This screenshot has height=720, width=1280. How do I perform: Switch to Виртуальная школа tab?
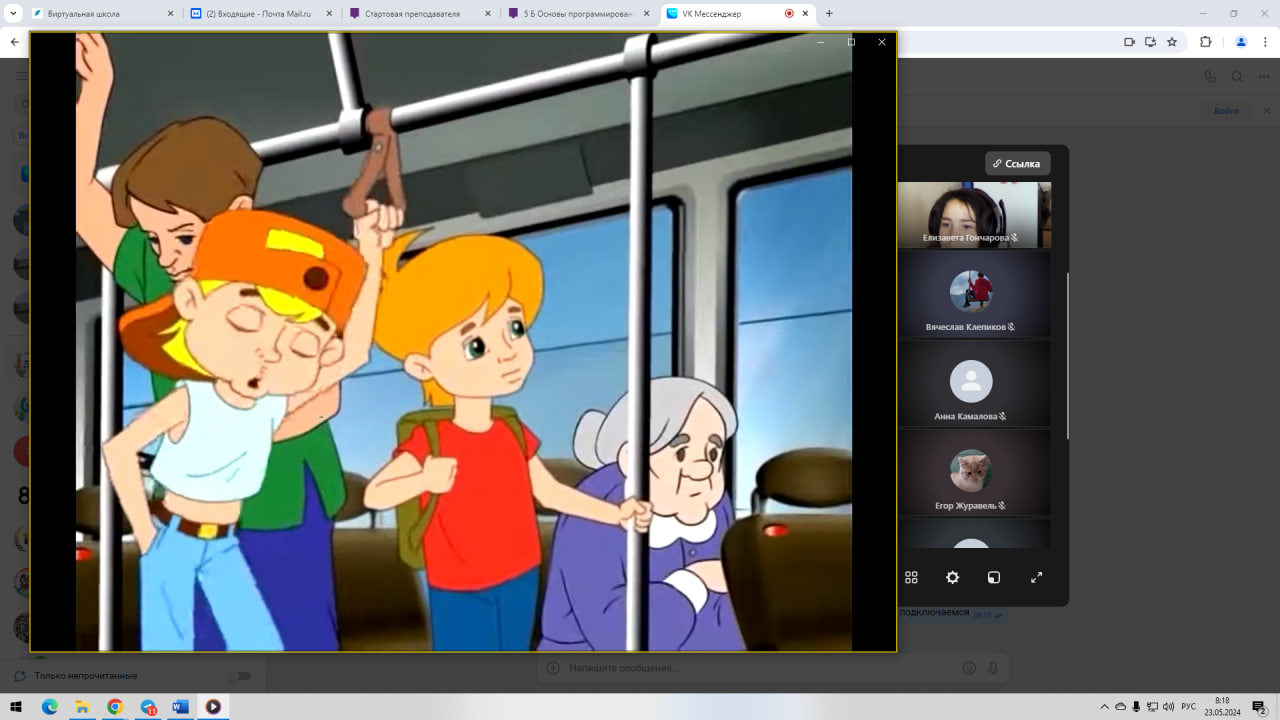click(x=98, y=14)
